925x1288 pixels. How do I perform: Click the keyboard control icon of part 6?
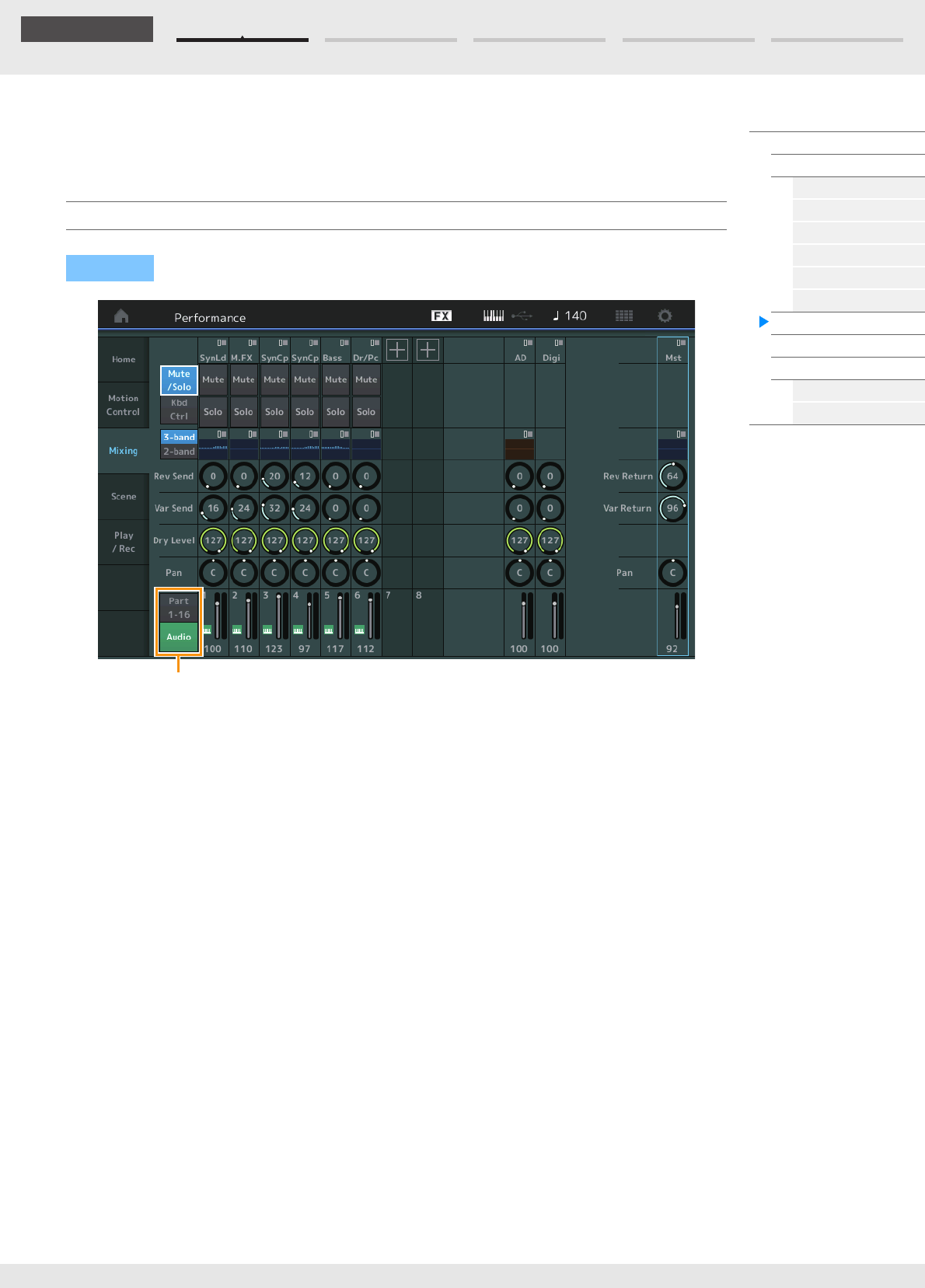pos(359,630)
